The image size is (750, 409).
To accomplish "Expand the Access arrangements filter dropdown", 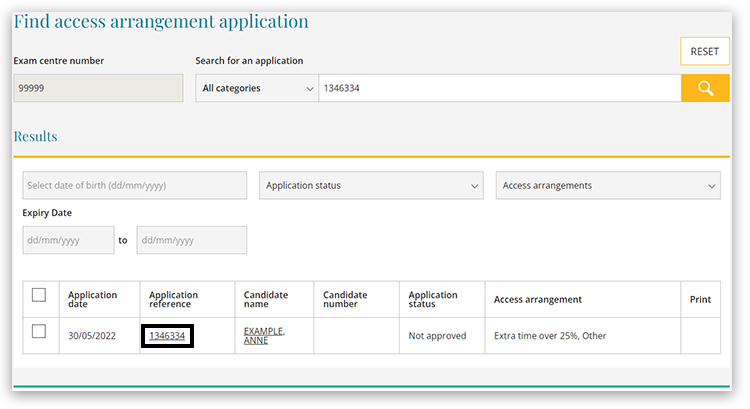I will click(x=608, y=185).
